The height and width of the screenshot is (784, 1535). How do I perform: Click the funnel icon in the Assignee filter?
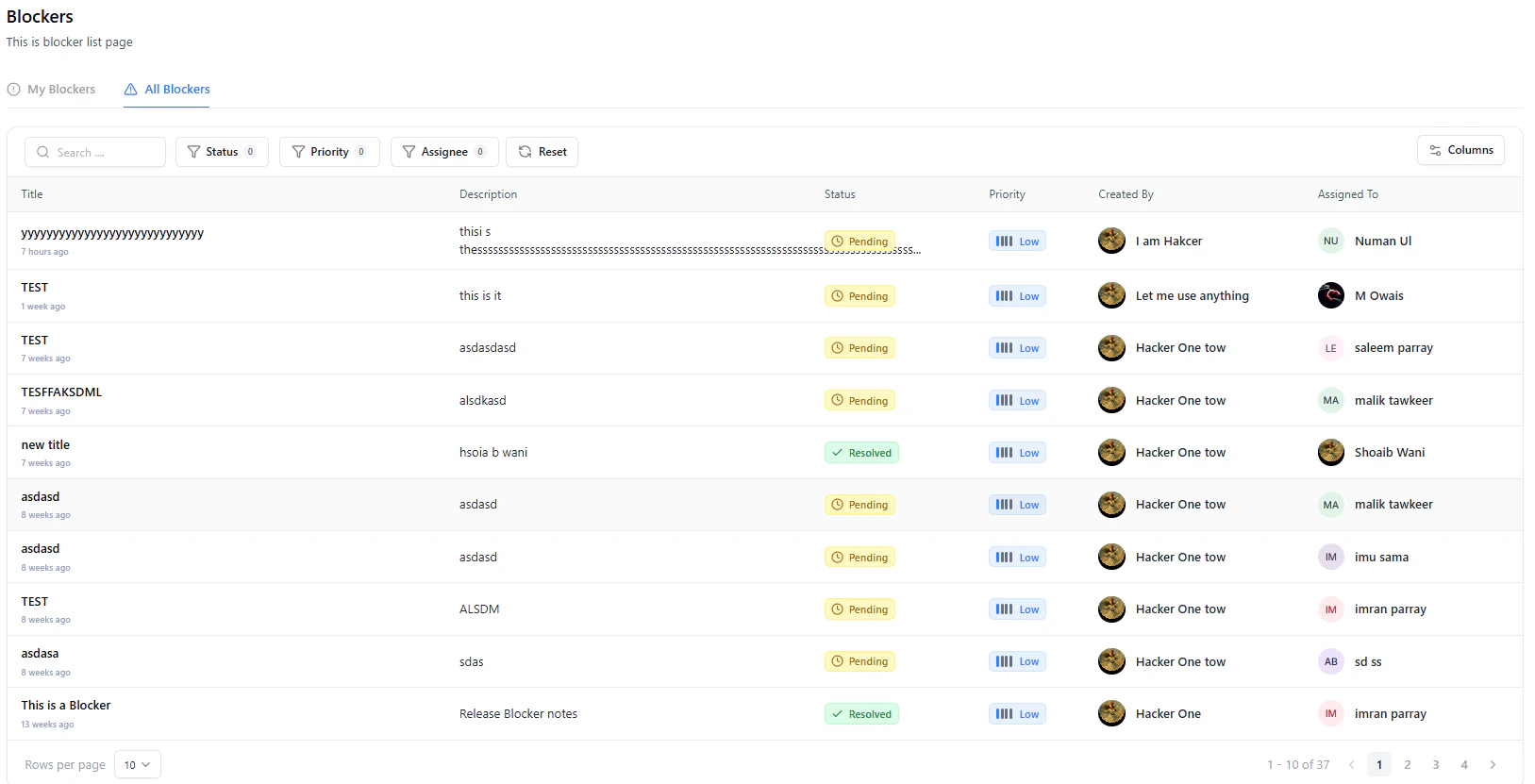click(409, 152)
